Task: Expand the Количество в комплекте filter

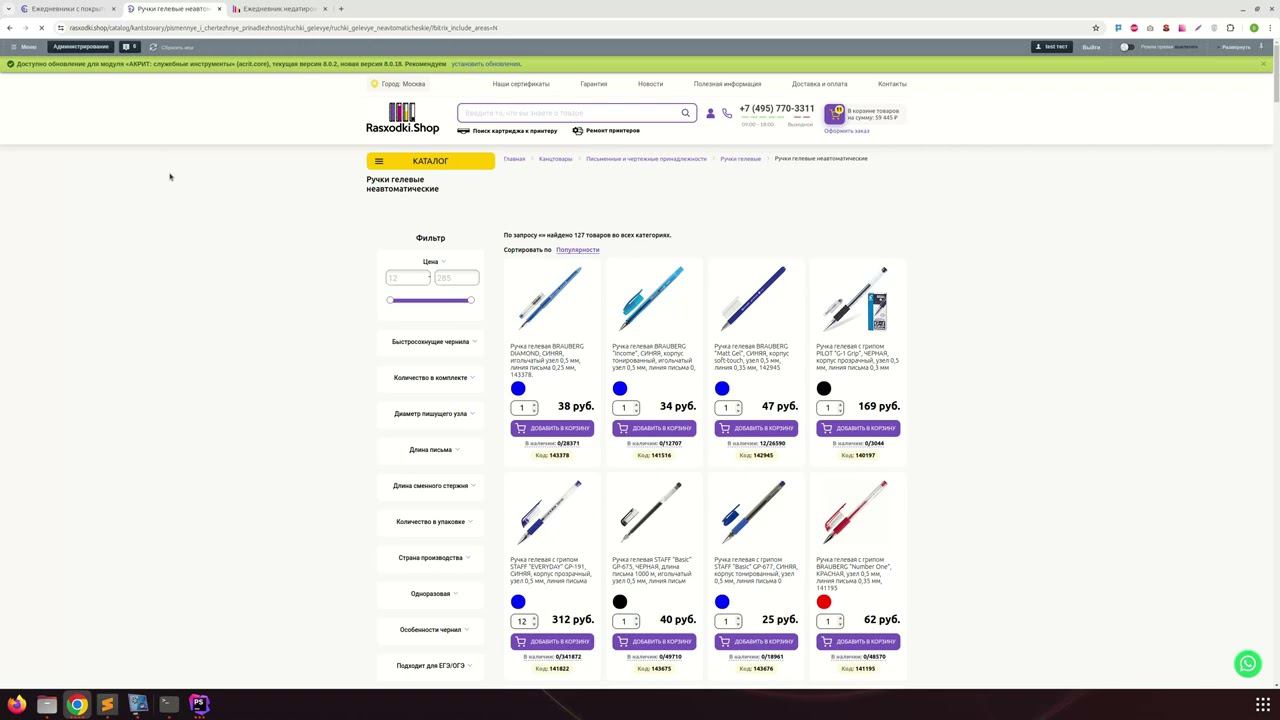Action: tap(431, 378)
